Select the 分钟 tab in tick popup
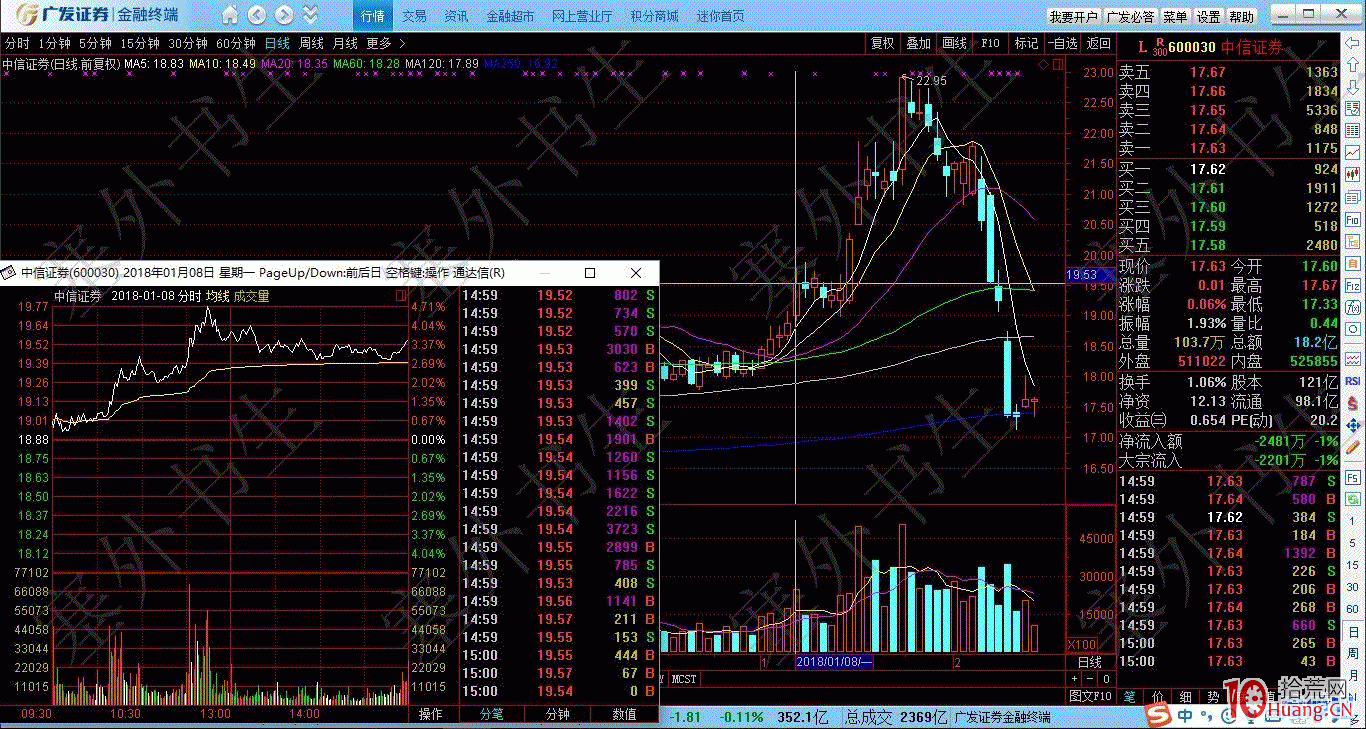1366x729 pixels. (x=557, y=714)
